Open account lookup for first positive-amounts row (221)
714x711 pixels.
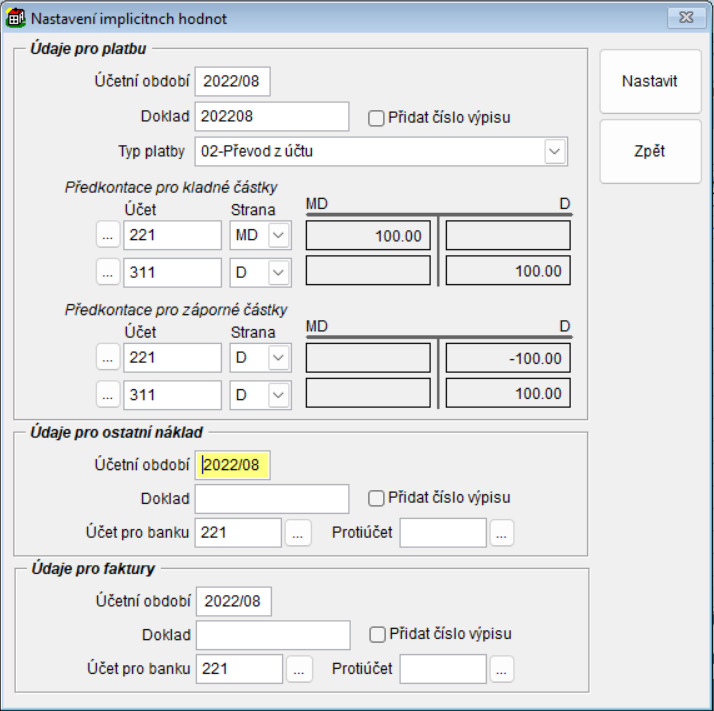[108, 236]
